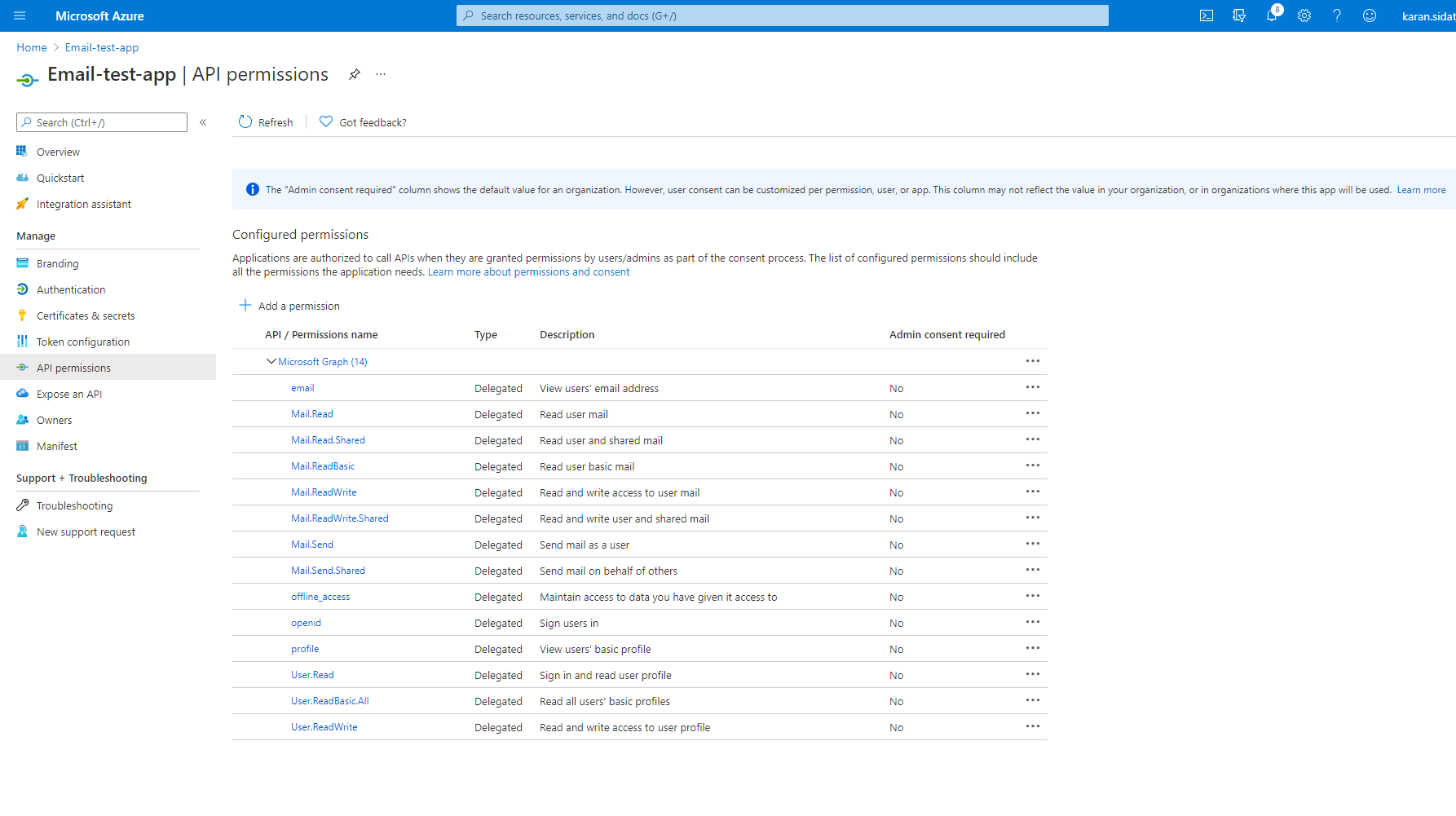This screenshot has width=1456, height=816.
Task: Open the Expose an API page
Action: point(69,394)
